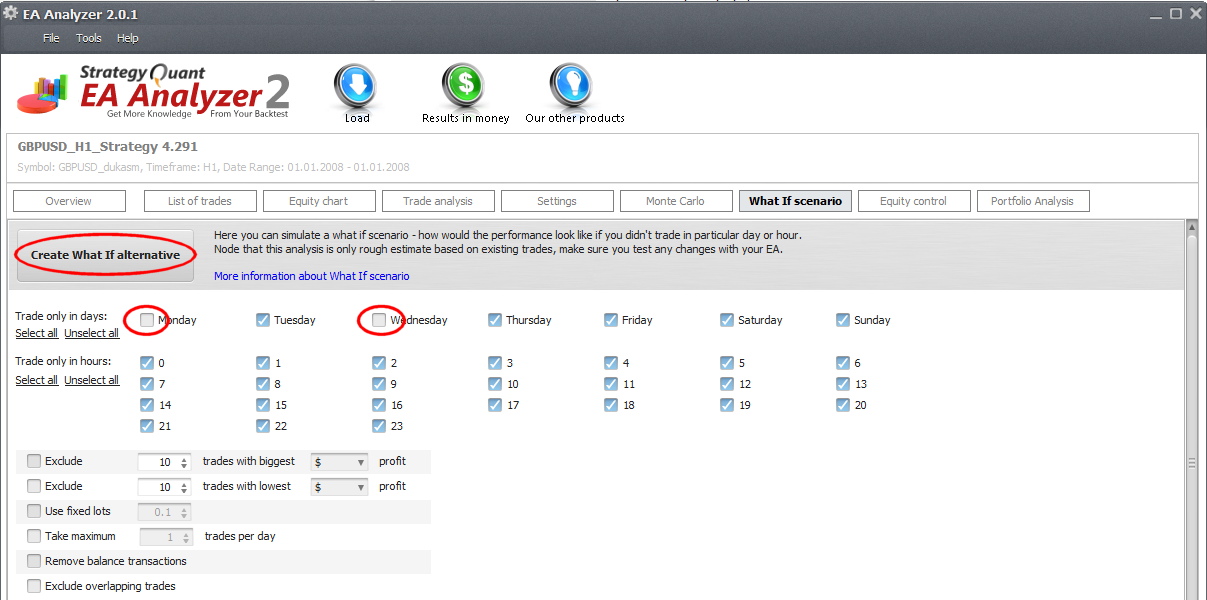Uncheck hour 4 checkbox
This screenshot has width=1207, height=600.
point(611,363)
